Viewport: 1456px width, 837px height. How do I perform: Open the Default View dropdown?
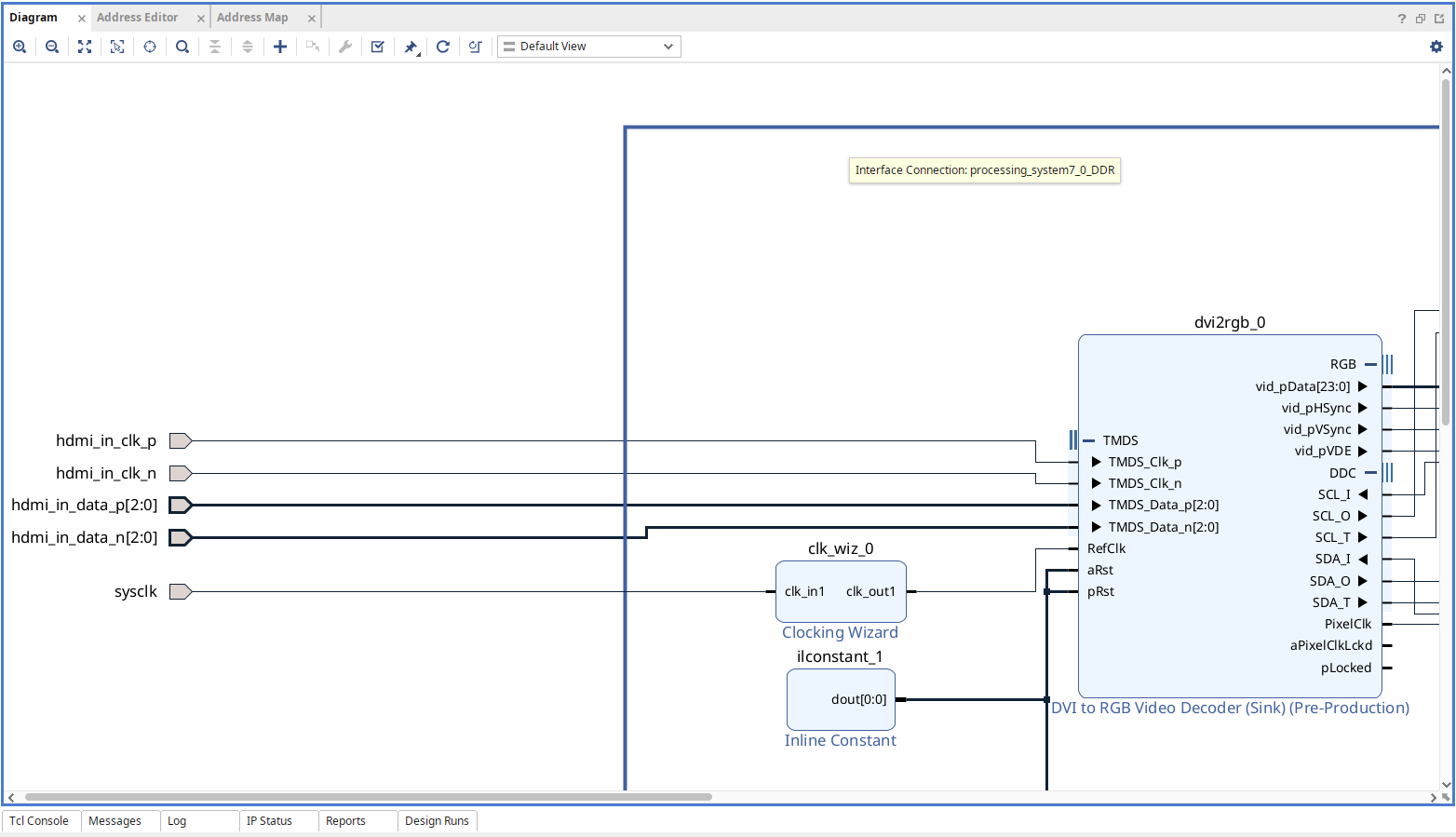[x=589, y=47]
